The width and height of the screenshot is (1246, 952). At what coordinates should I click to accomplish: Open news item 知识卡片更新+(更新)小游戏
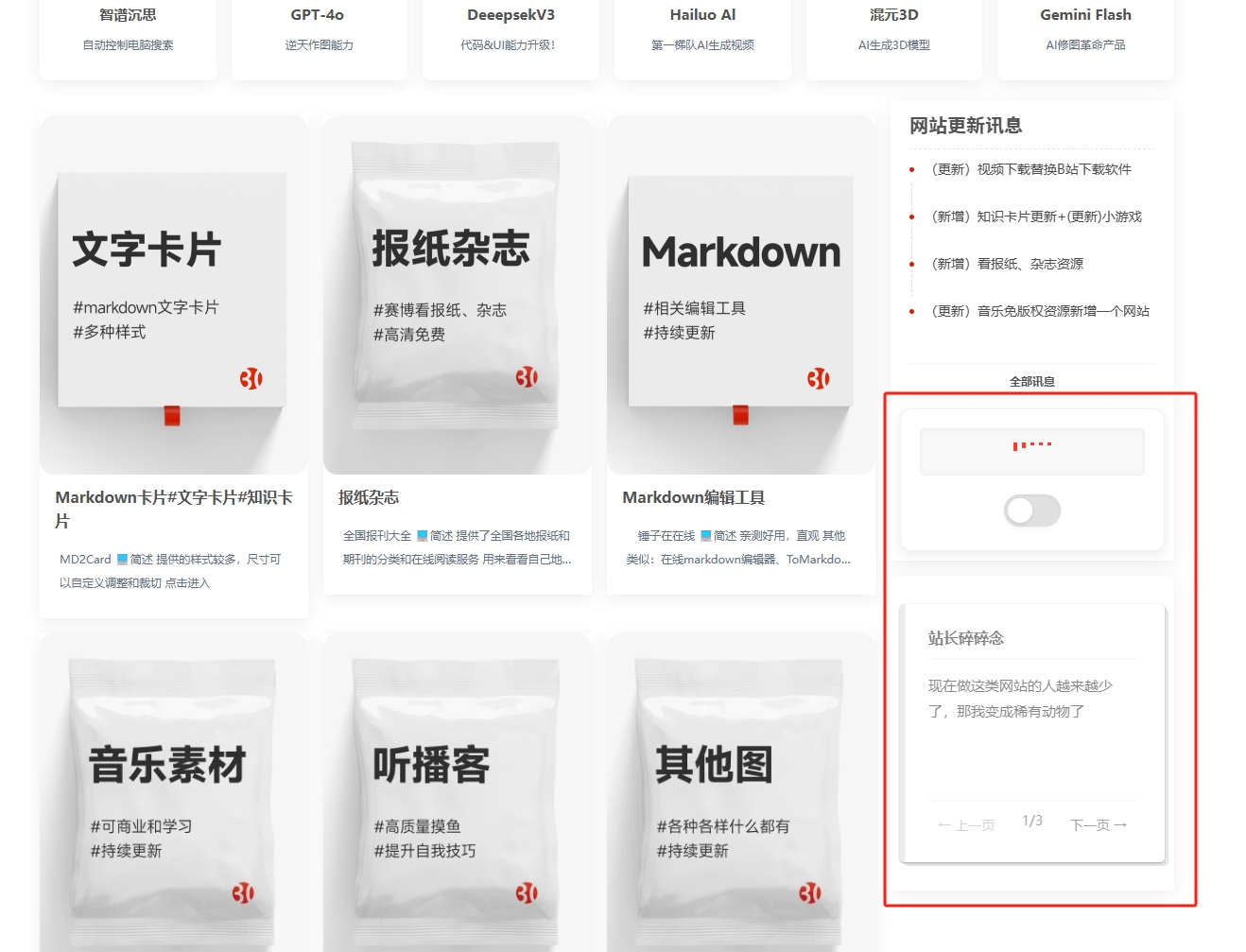pos(1036,216)
